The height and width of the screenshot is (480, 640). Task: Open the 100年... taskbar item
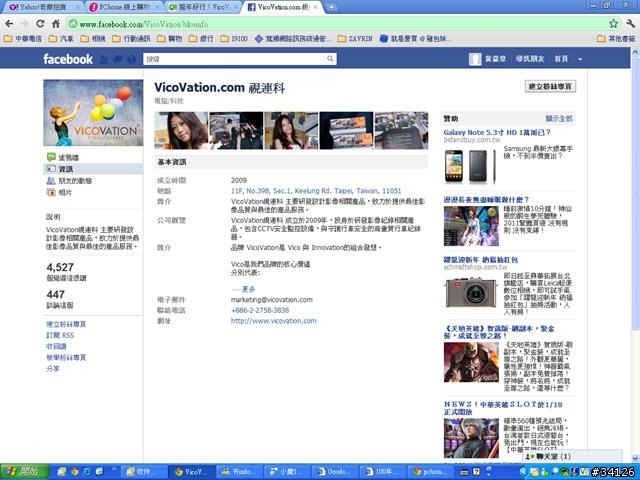point(382,472)
